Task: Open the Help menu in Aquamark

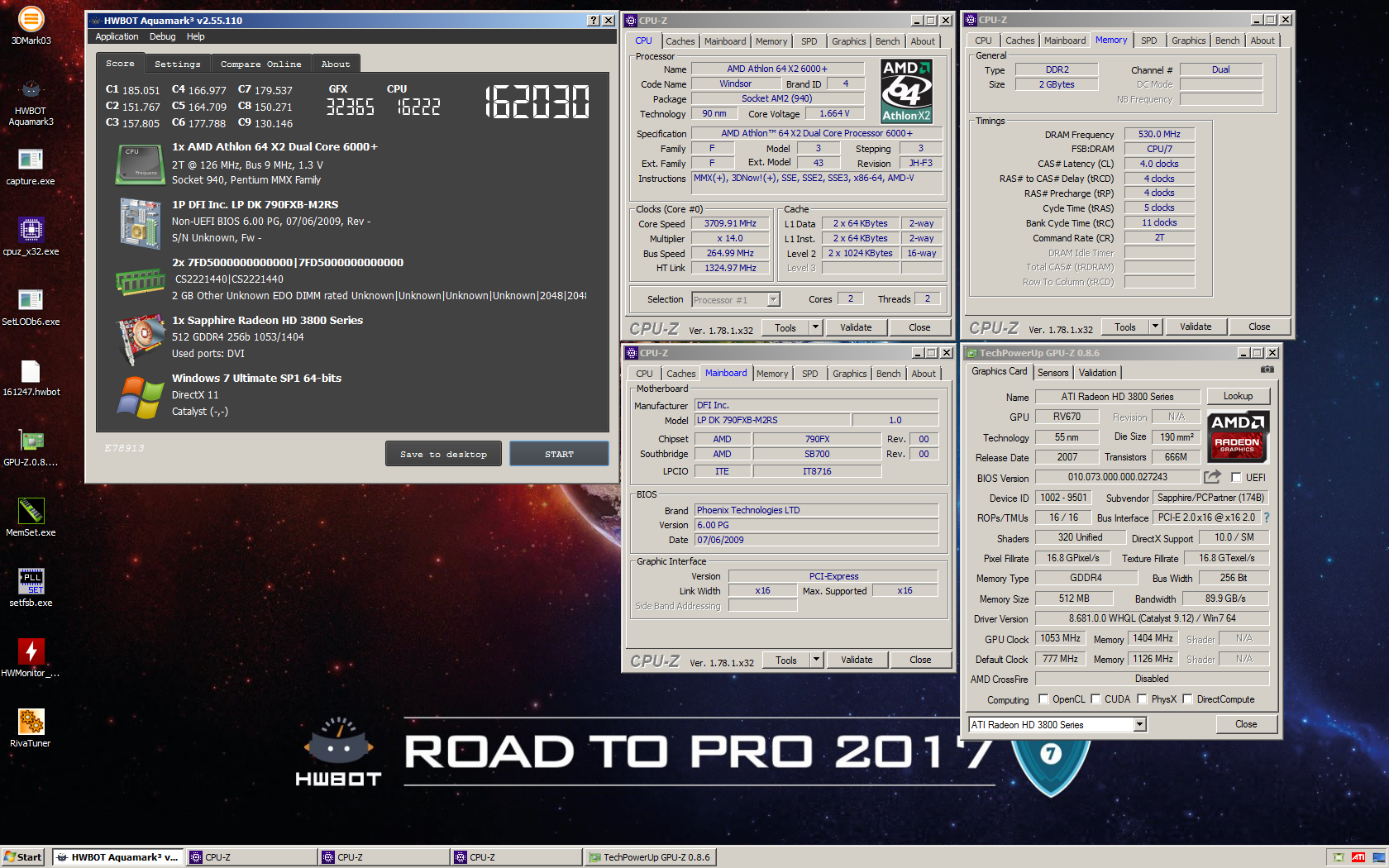Action: pos(195,36)
